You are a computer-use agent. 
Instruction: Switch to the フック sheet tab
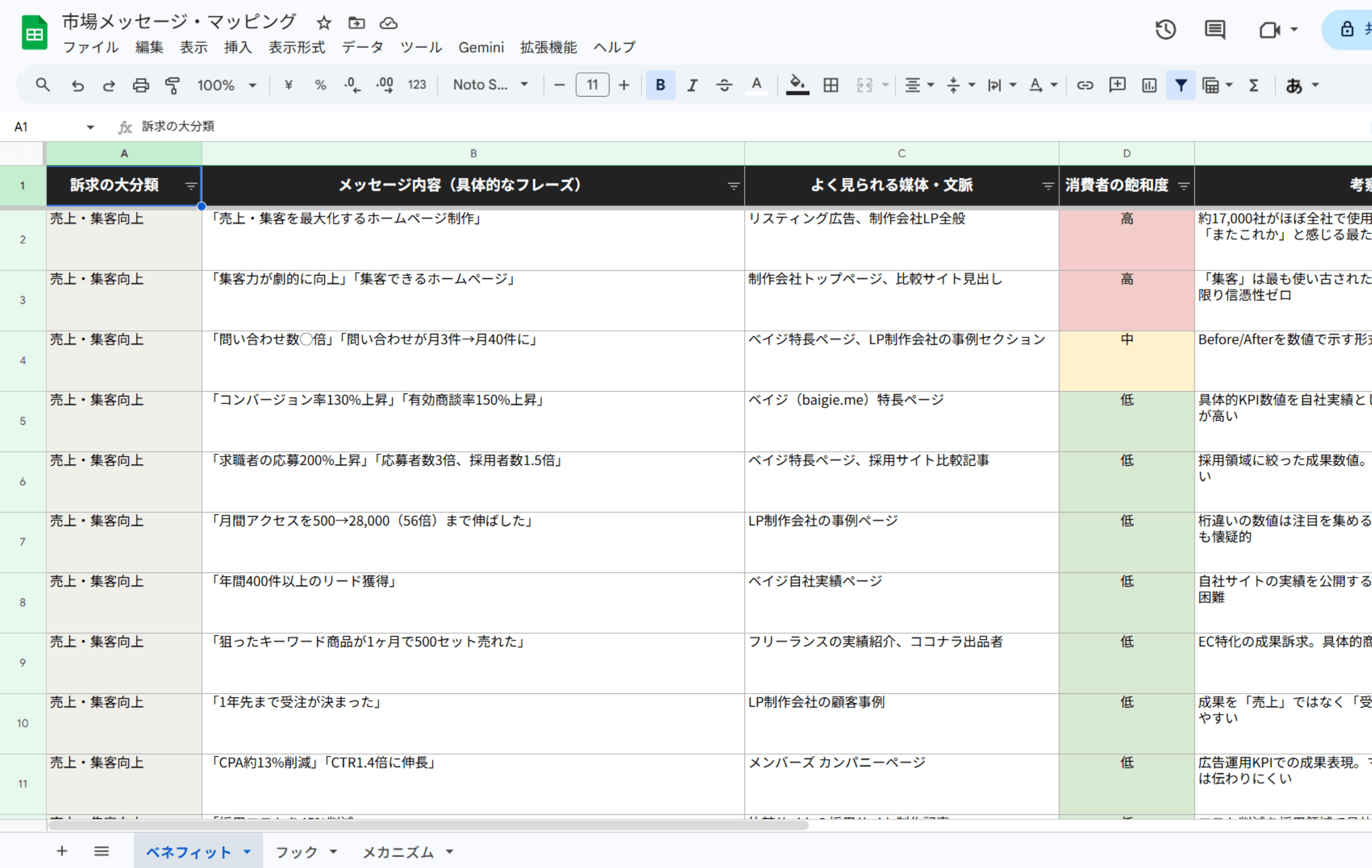click(297, 851)
